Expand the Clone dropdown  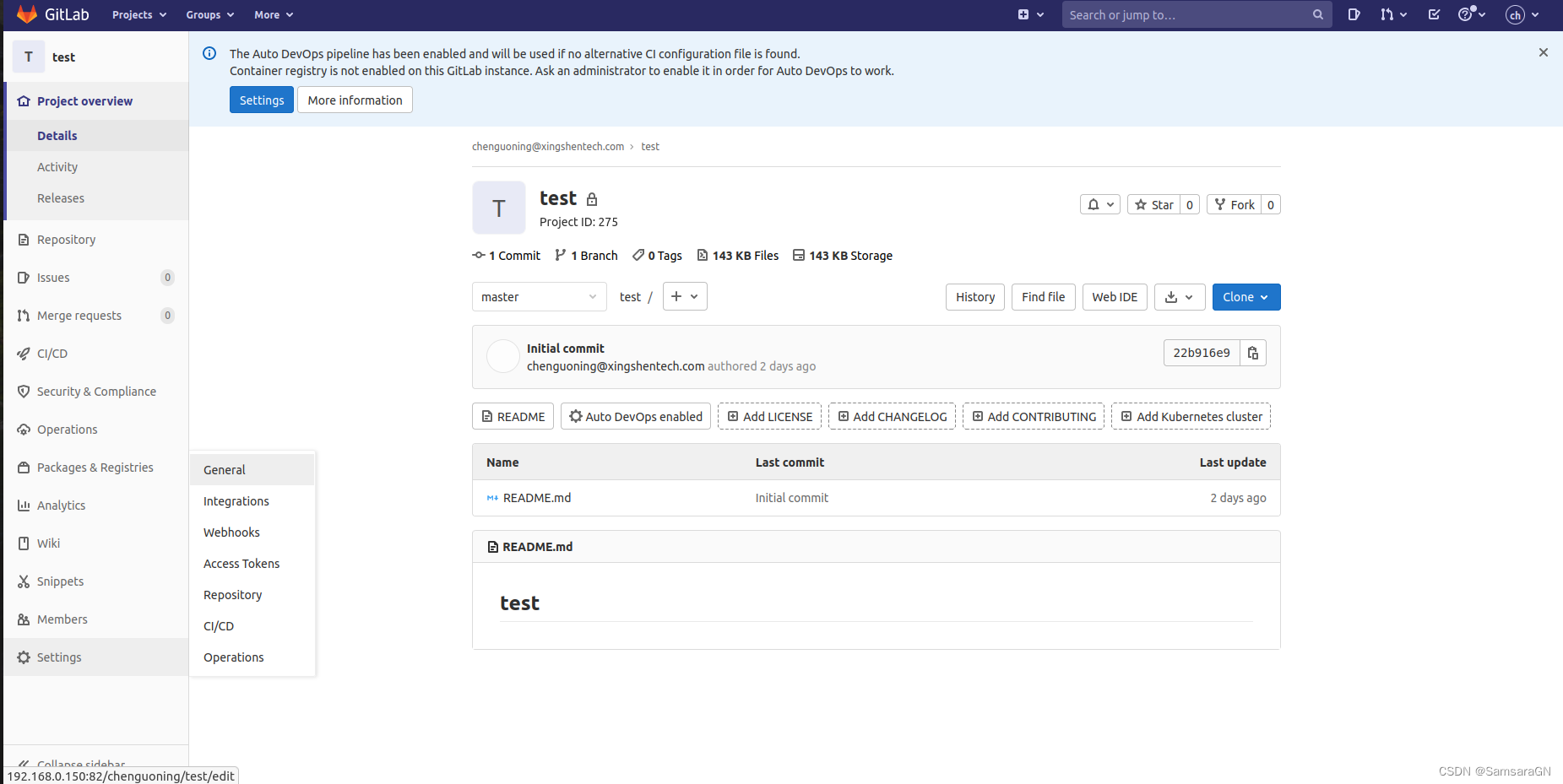click(x=1246, y=297)
